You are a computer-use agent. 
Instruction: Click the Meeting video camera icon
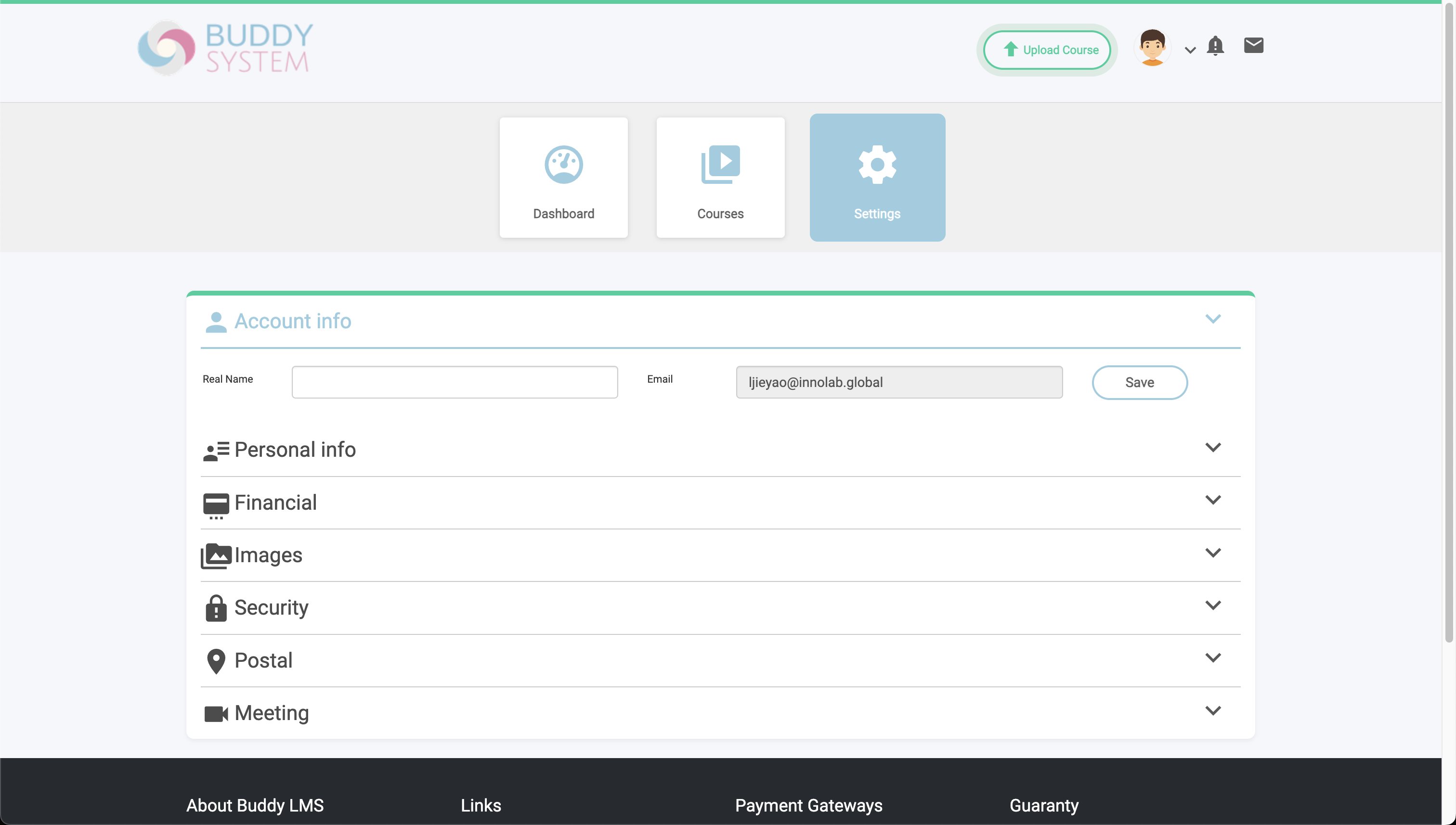click(216, 713)
